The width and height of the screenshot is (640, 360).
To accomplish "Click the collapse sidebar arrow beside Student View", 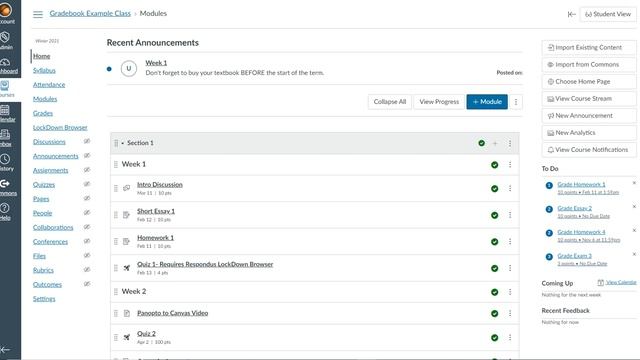I will click(x=571, y=14).
